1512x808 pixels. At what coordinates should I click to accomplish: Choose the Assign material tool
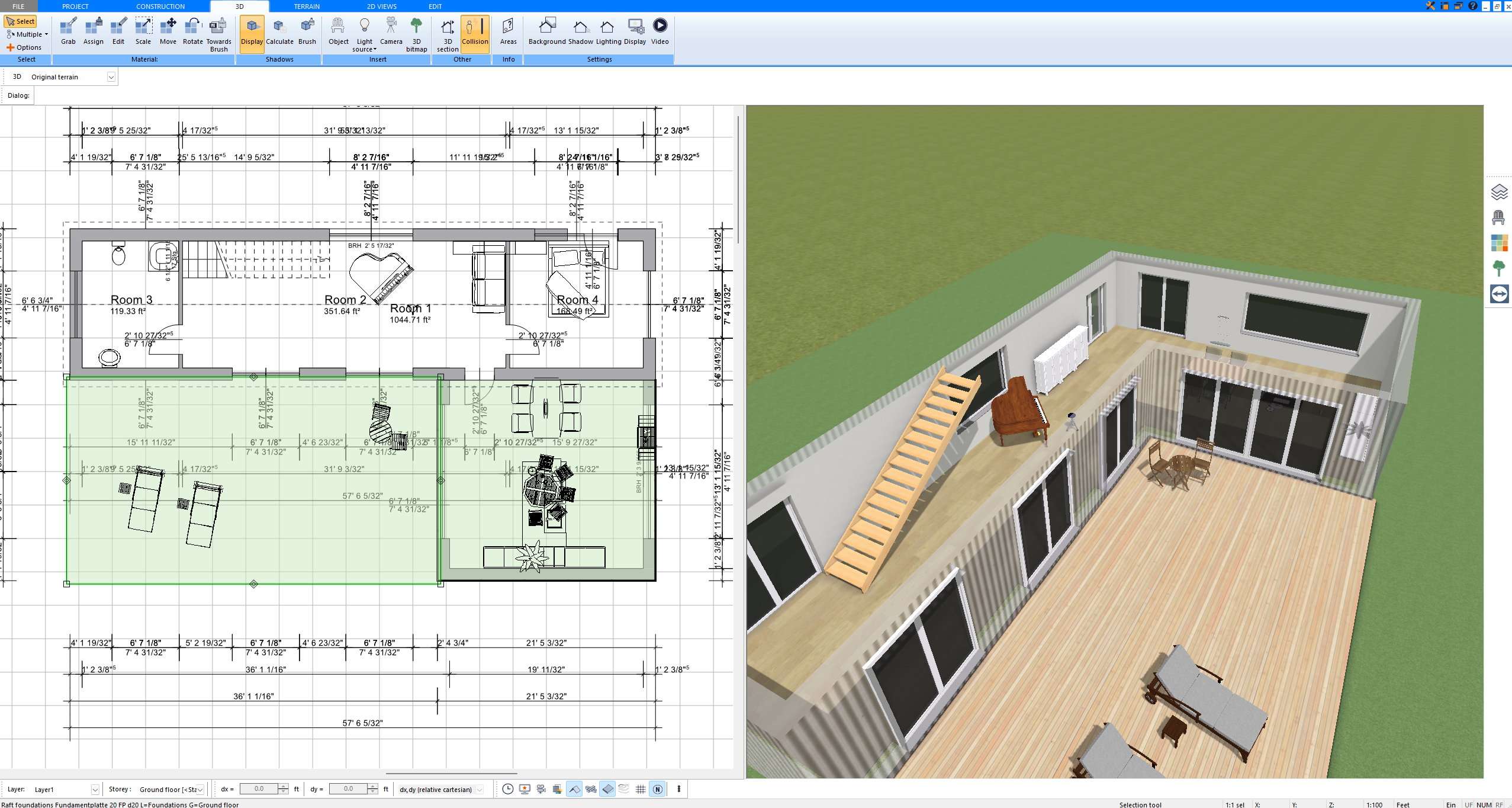click(93, 32)
